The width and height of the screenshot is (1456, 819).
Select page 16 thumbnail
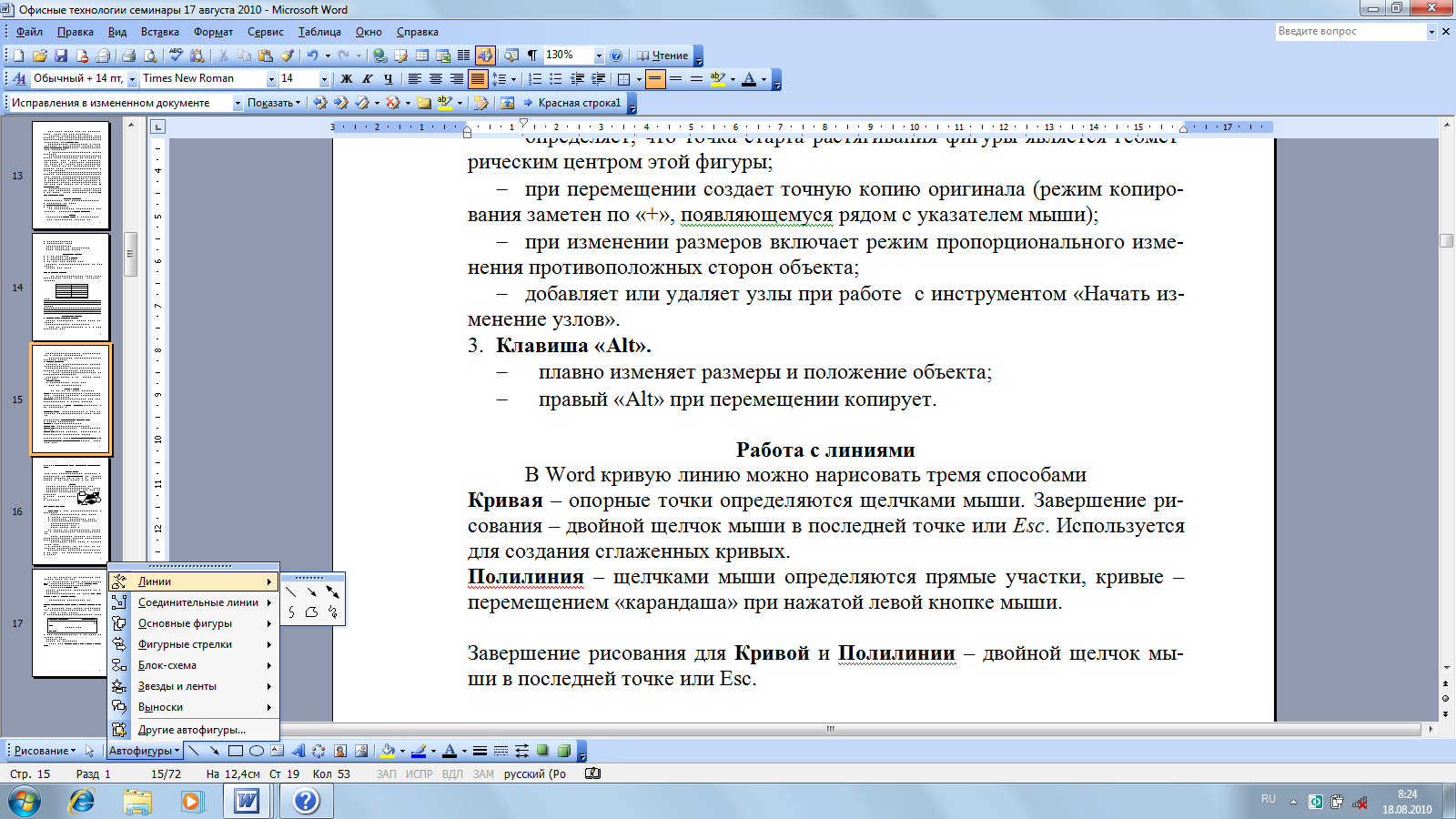click(71, 511)
